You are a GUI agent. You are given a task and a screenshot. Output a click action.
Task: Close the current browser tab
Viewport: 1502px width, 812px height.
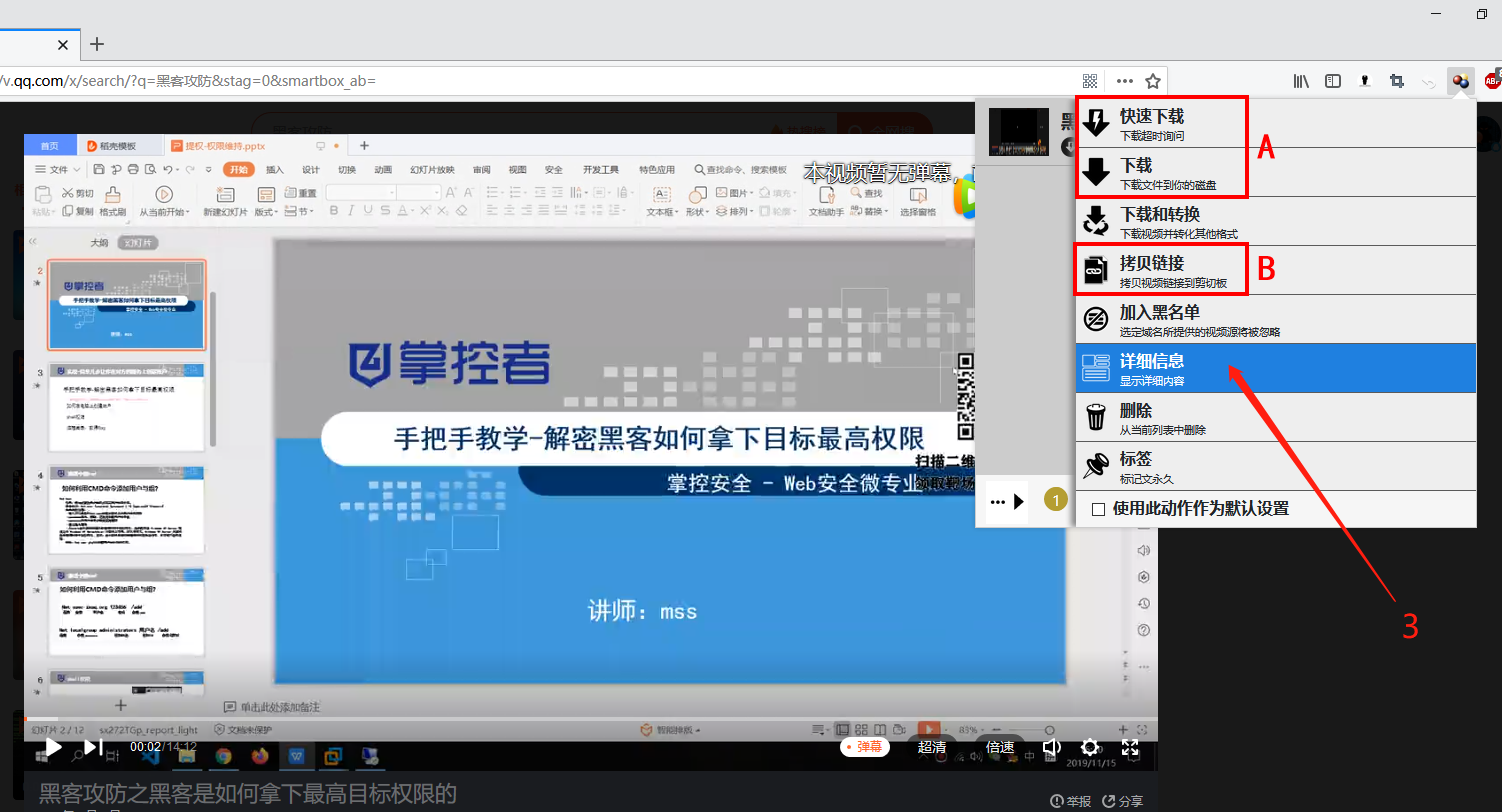(63, 45)
